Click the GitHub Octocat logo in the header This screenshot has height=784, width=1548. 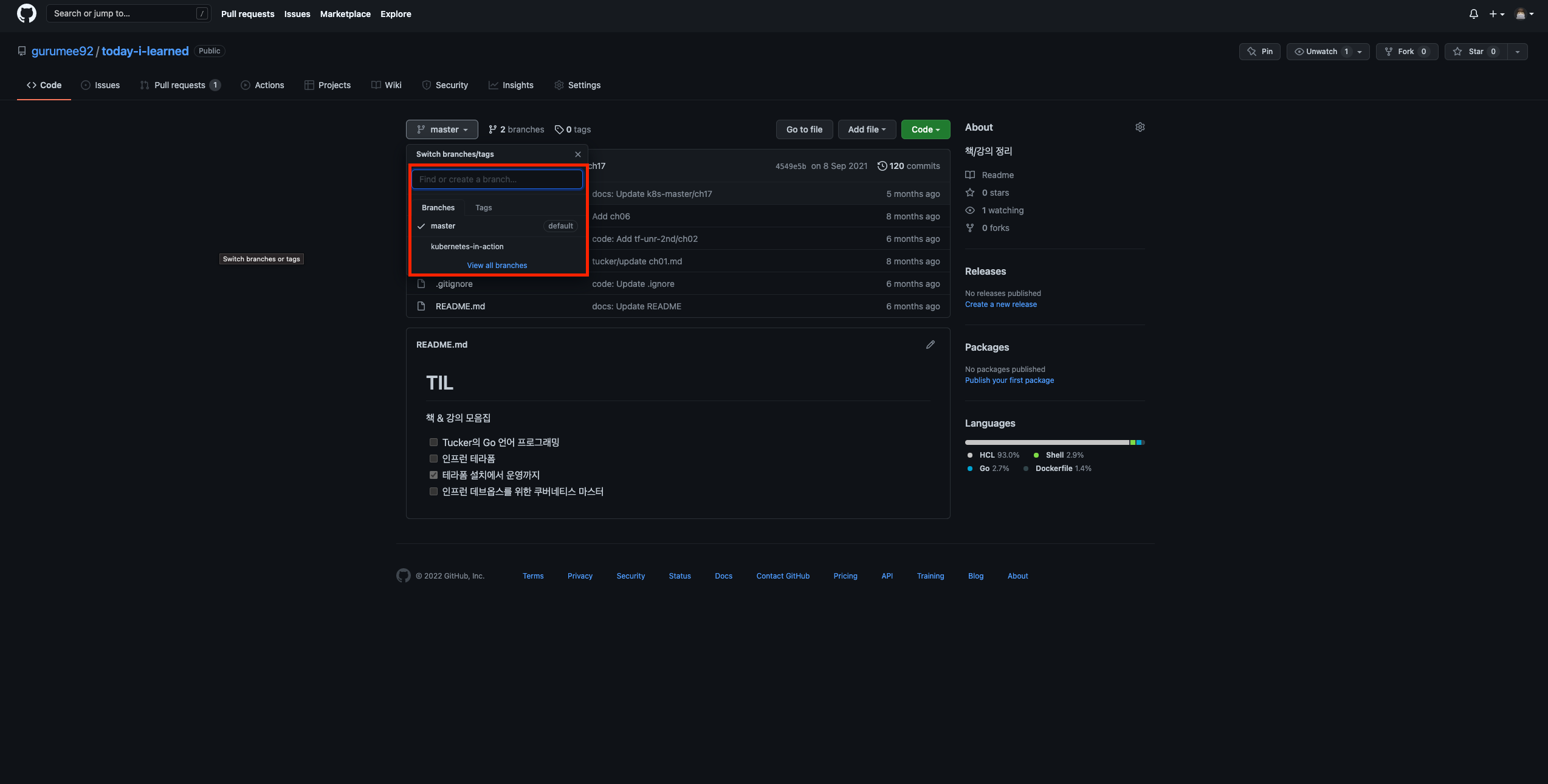pyautogui.click(x=26, y=13)
